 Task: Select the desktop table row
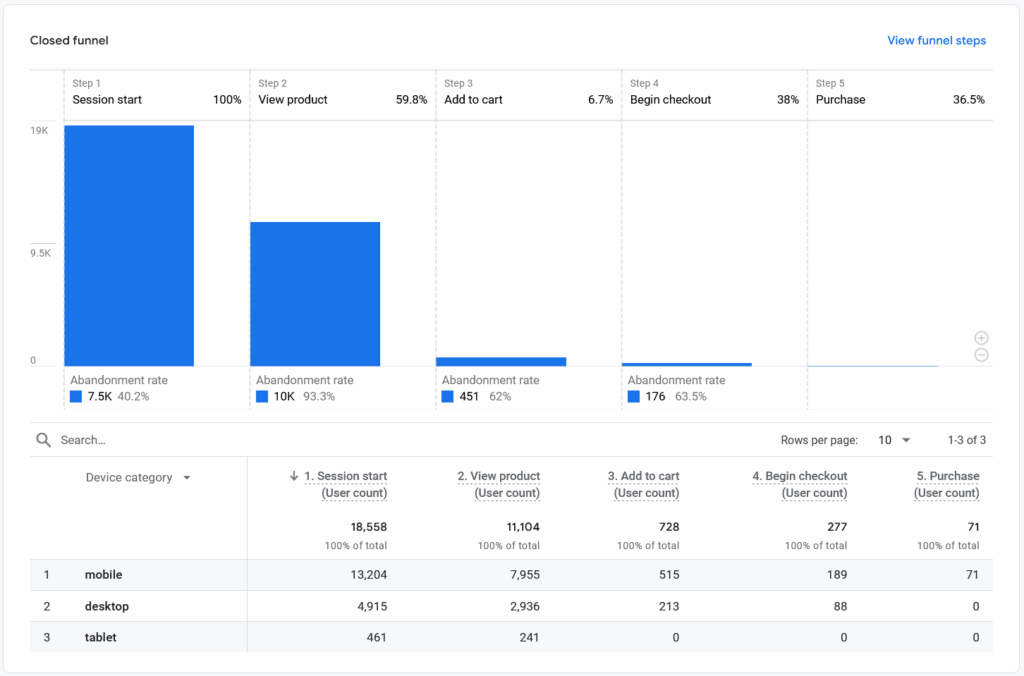106,606
